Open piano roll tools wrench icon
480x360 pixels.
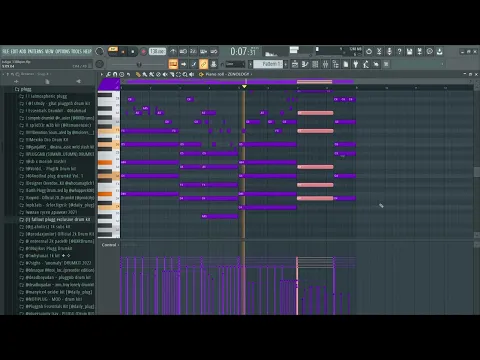(x=108, y=74)
